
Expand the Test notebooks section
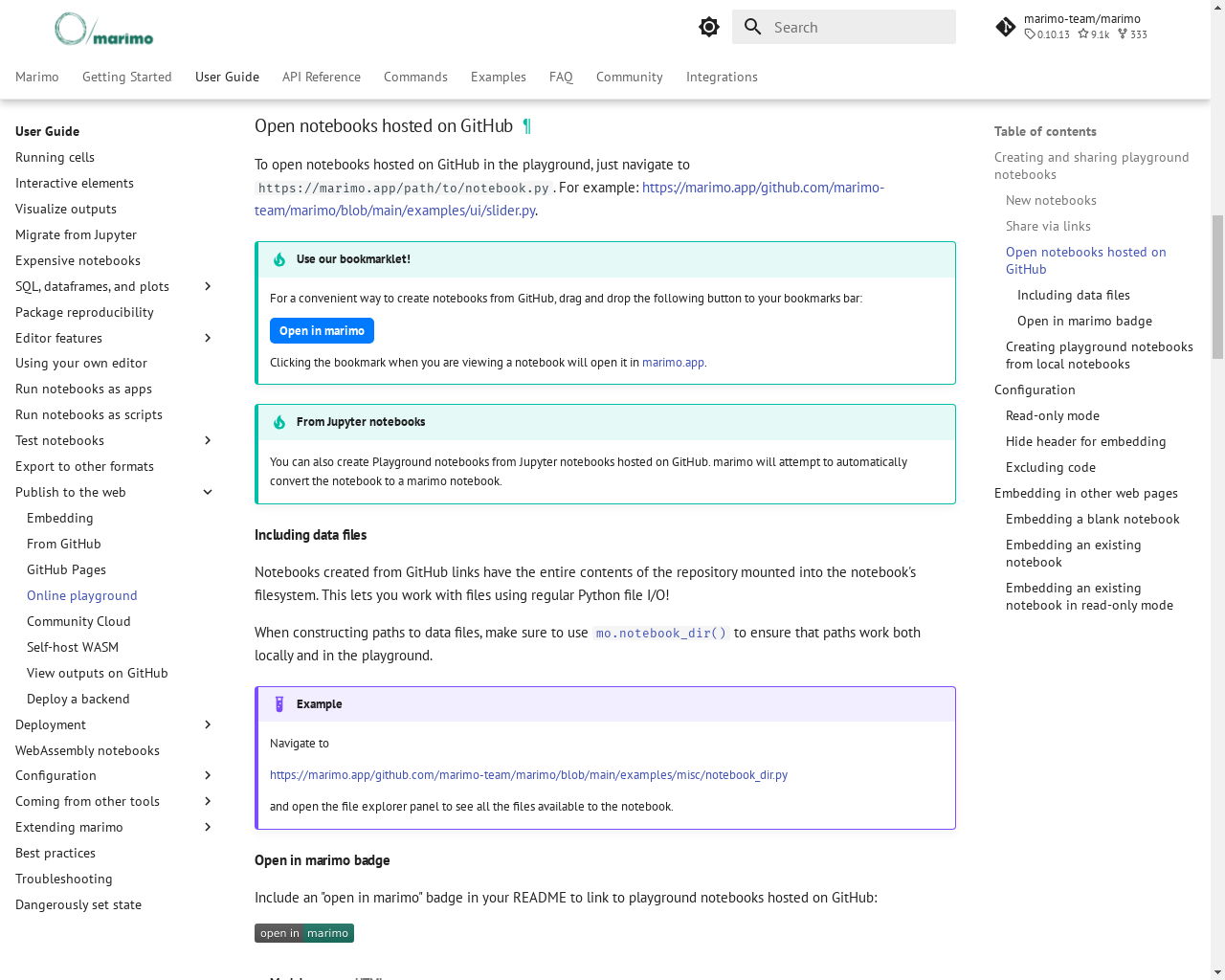click(x=208, y=440)
